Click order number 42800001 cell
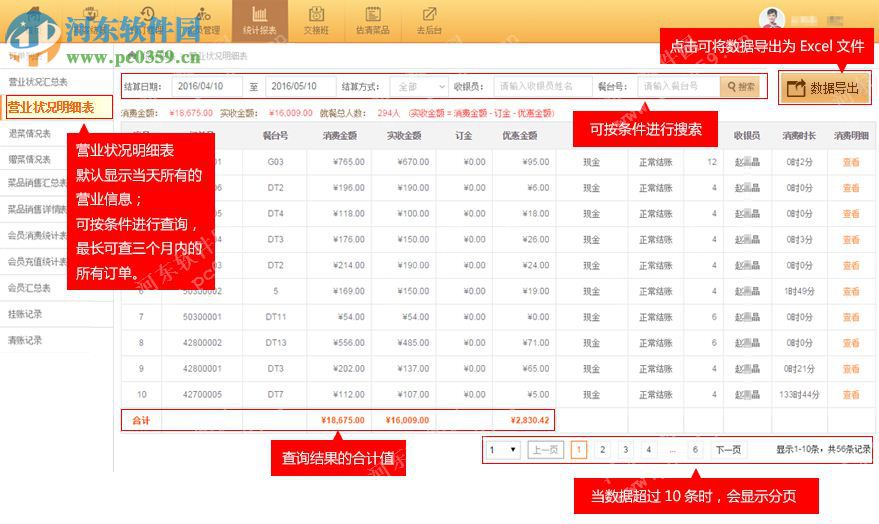Viewport: 879px width, 524px height. tap(202, 368)
